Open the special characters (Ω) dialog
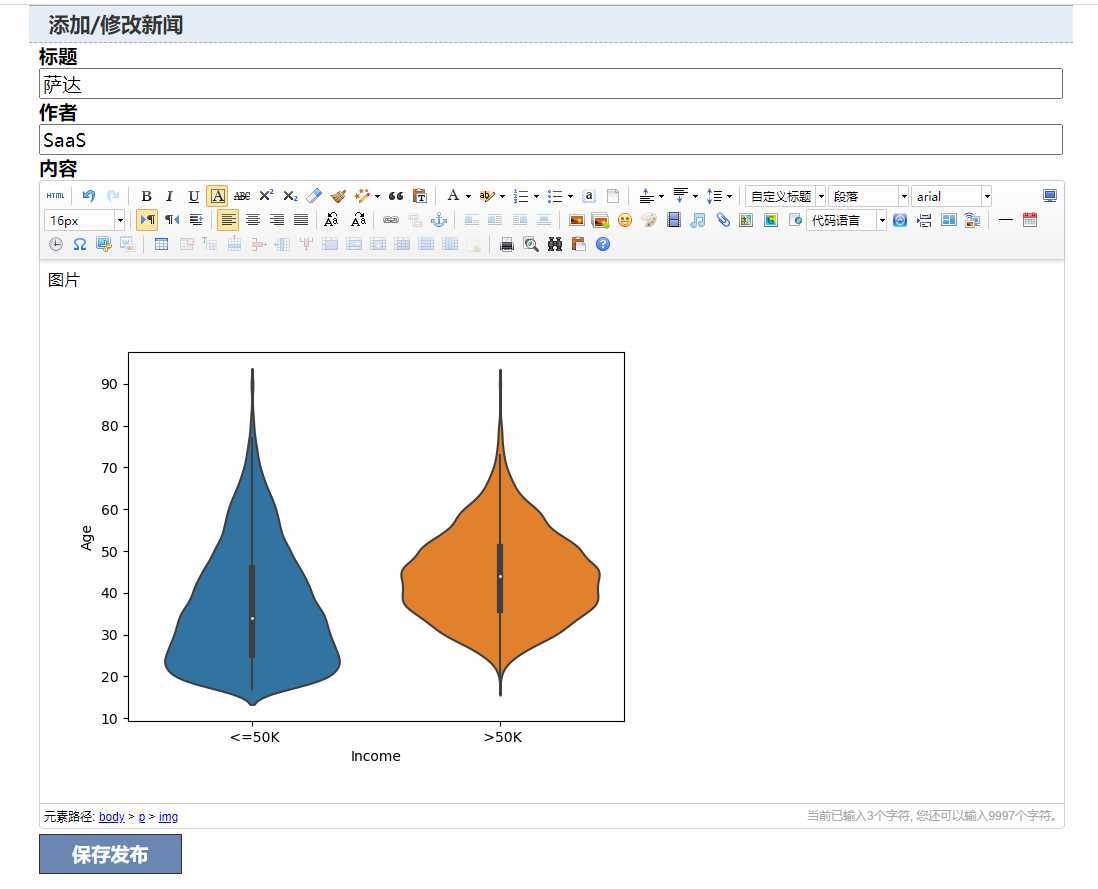Screen dimensions: 1098x889 coord(80,244)
